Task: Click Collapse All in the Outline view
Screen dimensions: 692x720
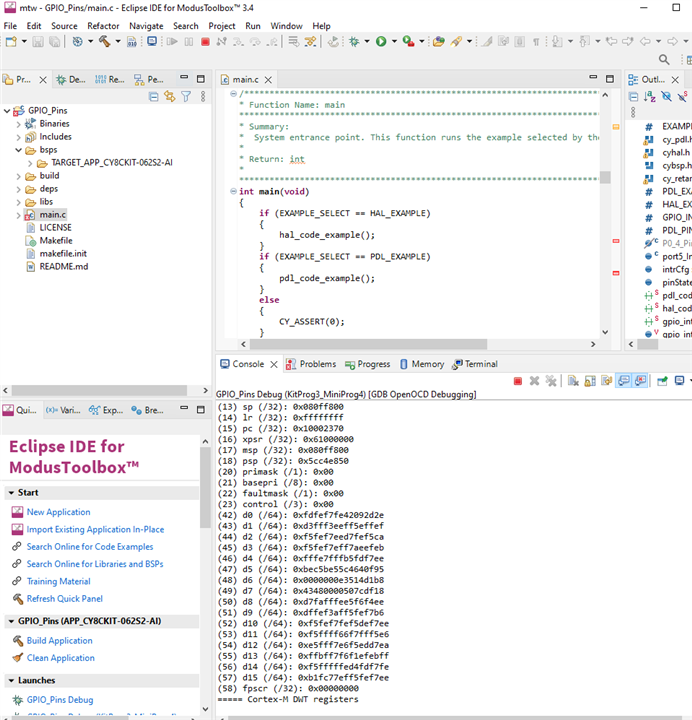Action: point(633,96)
